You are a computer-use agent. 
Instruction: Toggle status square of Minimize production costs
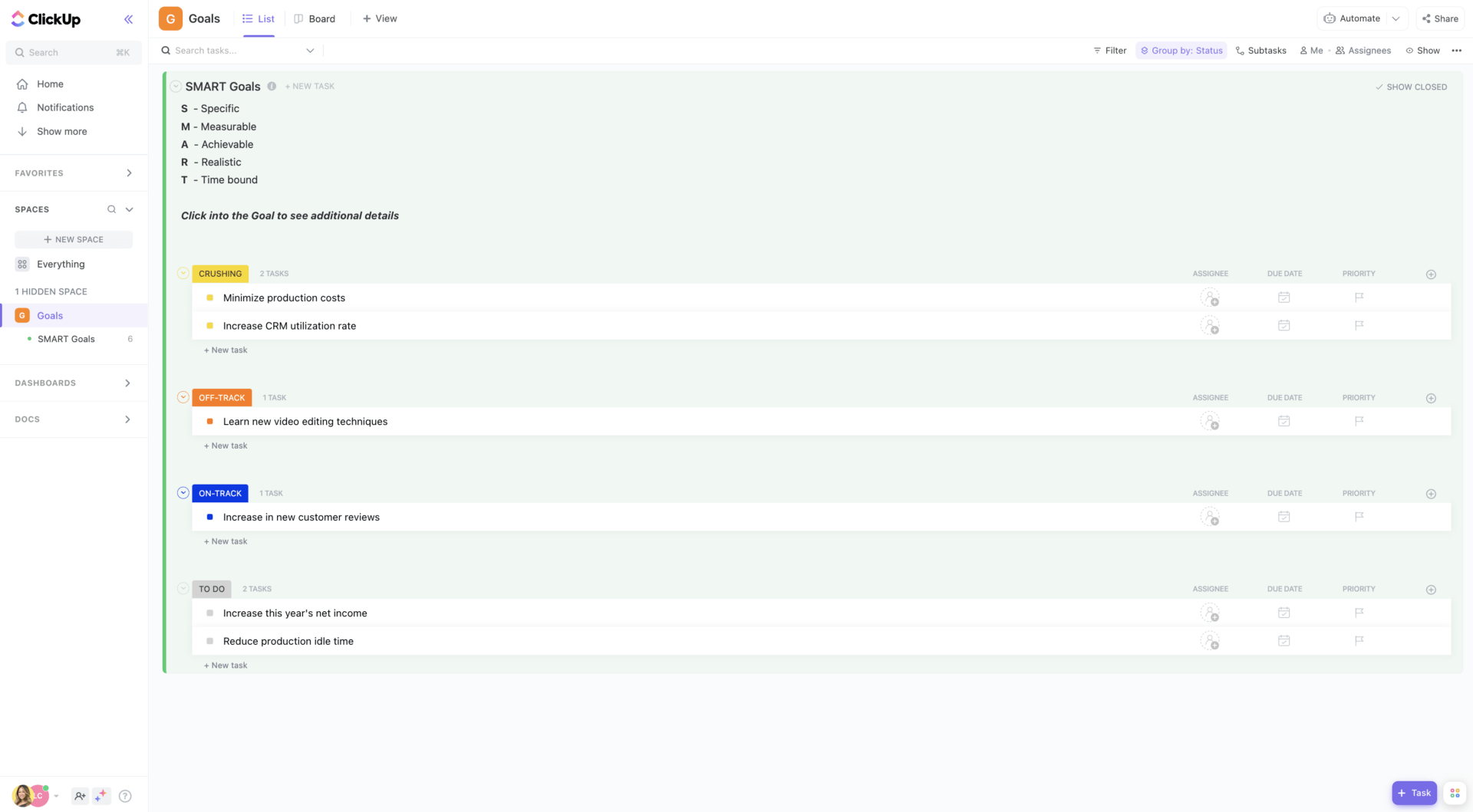pyautogui.click(x=209, y=298)
